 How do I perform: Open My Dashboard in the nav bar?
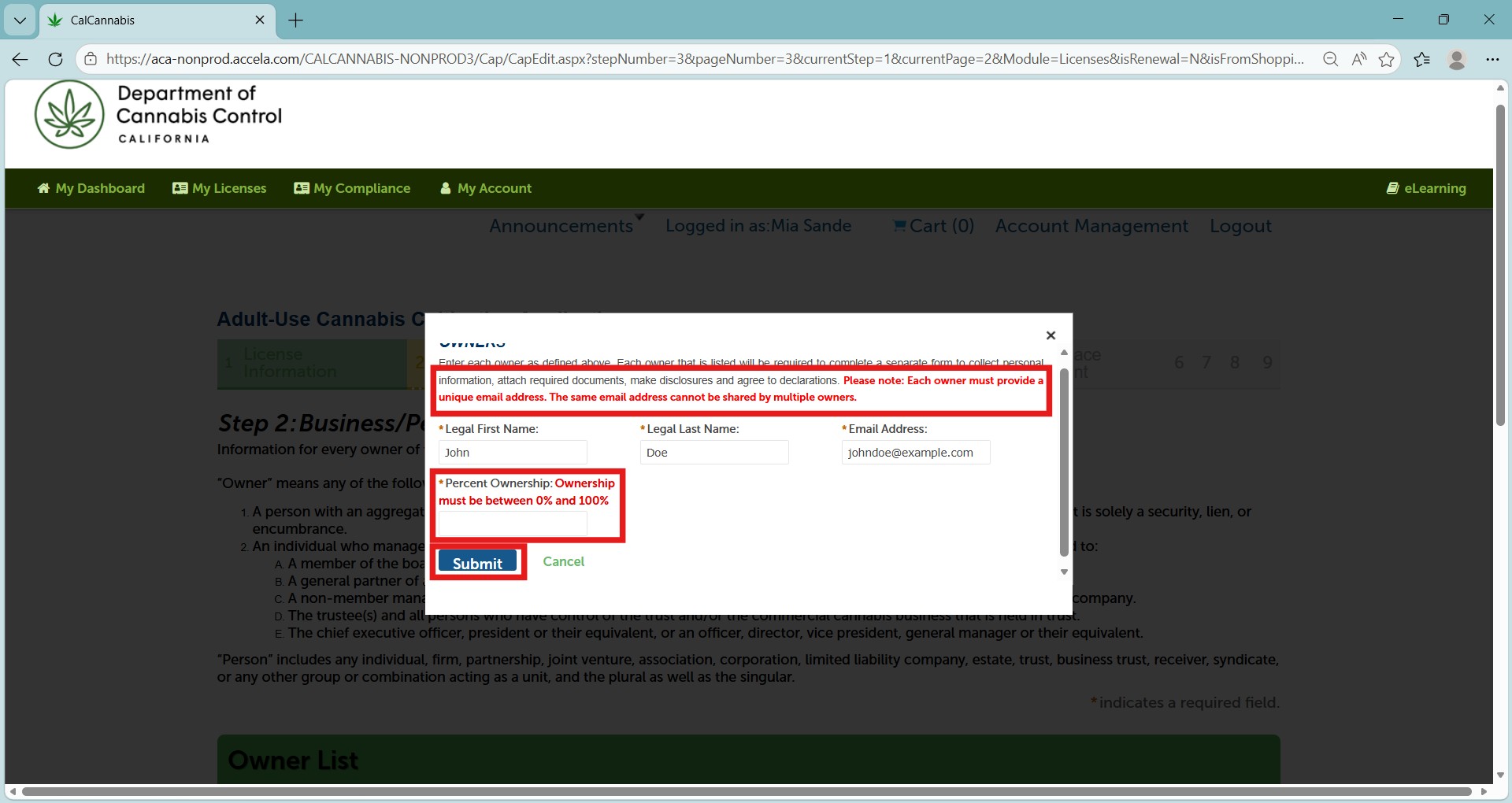coord(91,188)
